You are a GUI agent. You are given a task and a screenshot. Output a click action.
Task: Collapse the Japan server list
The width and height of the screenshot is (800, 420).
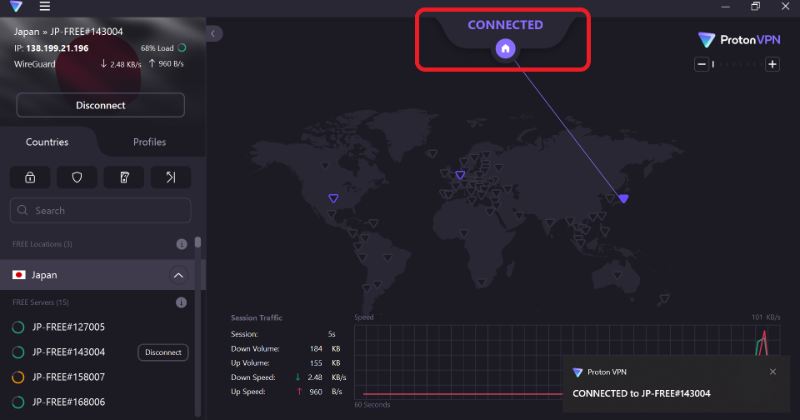point(178,275)
